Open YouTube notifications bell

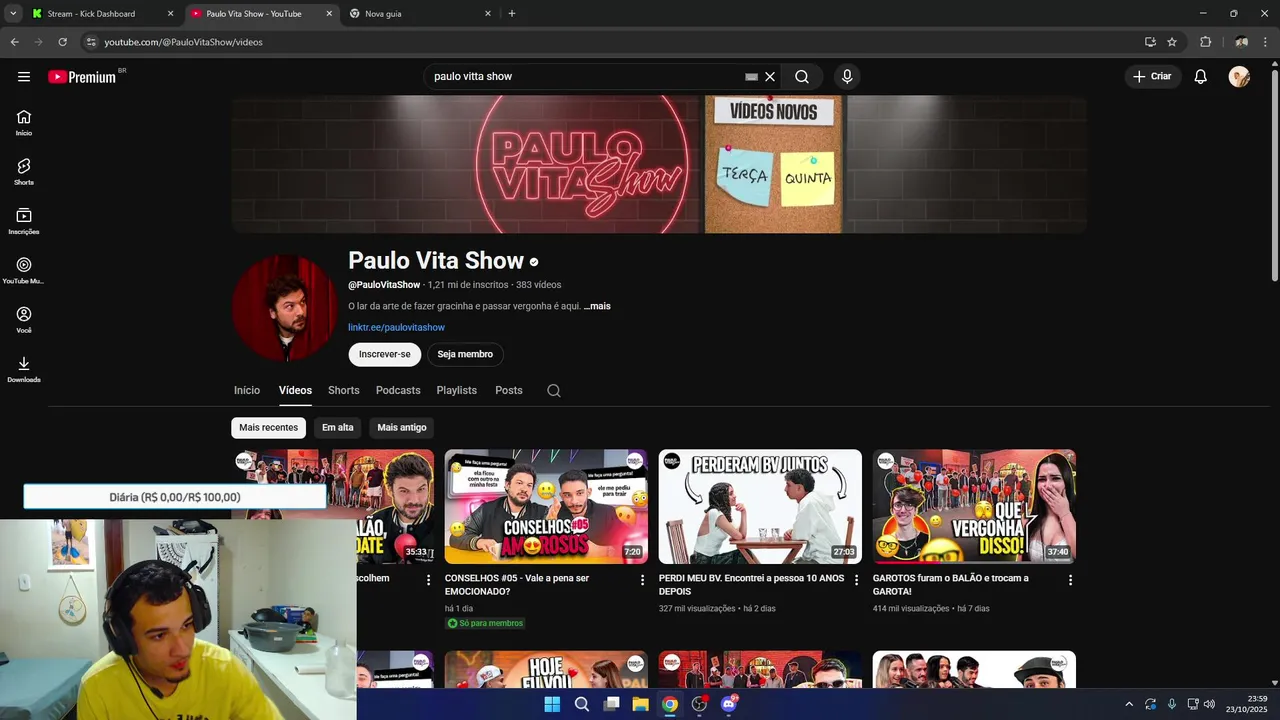coord(1201,77)
